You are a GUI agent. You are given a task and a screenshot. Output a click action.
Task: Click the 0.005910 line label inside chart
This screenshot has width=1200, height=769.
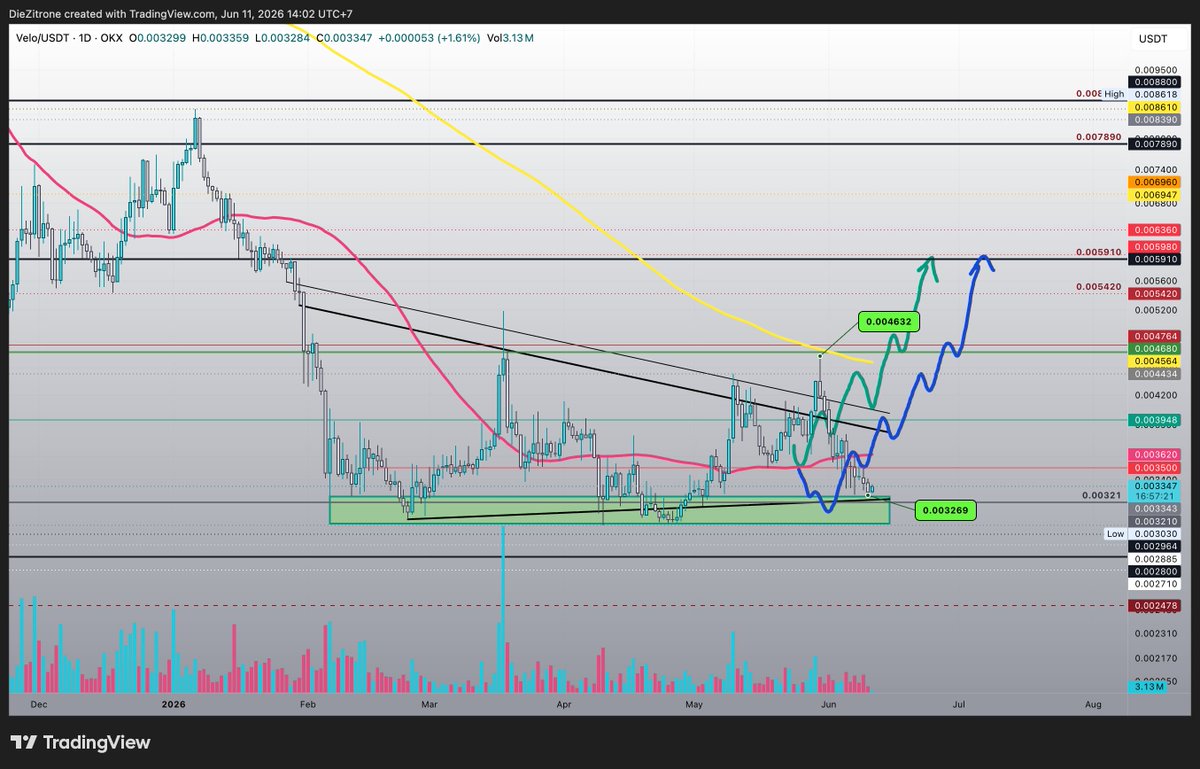click(x=1098, y=252)
